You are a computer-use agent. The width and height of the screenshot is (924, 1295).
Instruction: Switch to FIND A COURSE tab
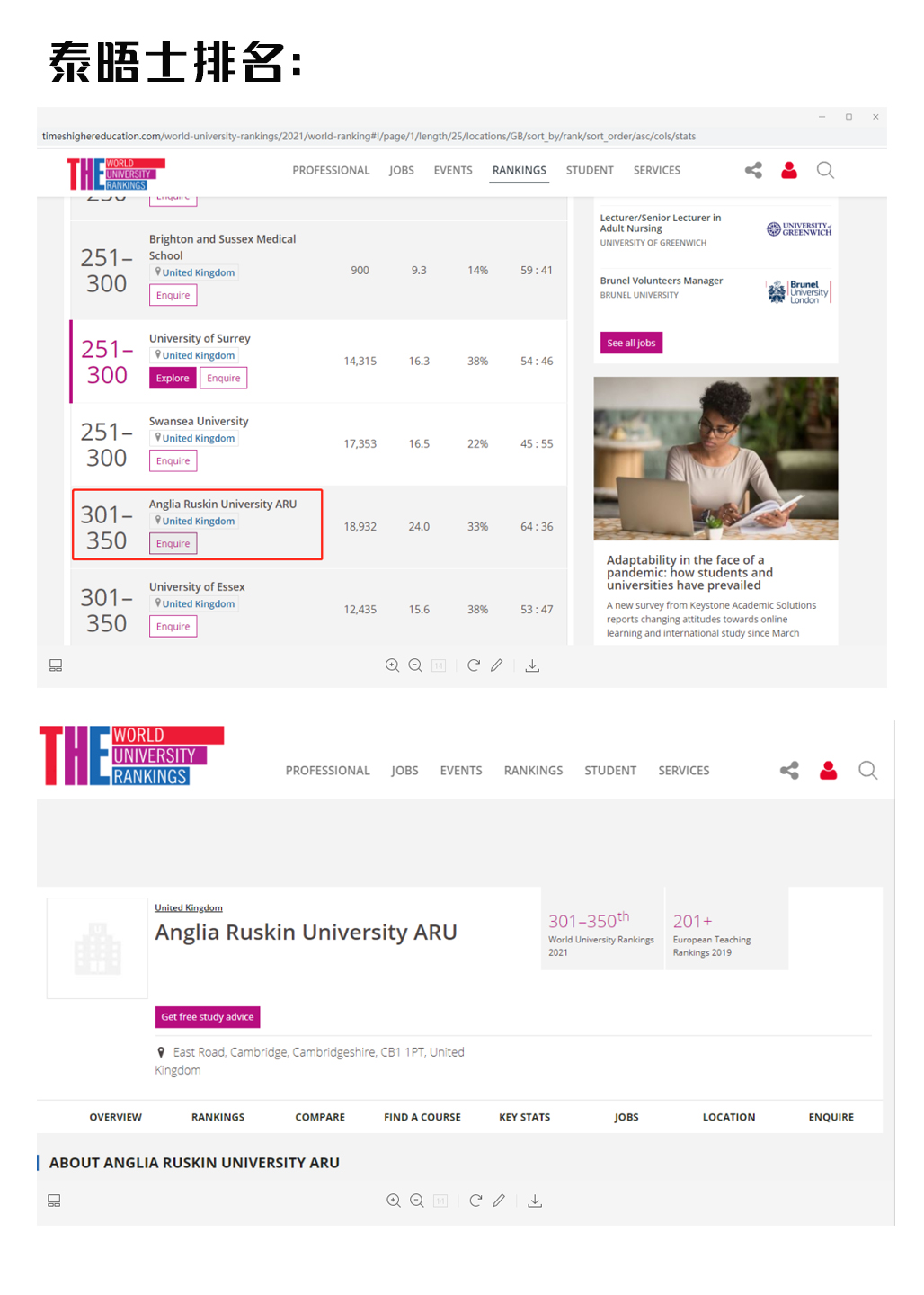[422, 1117]
